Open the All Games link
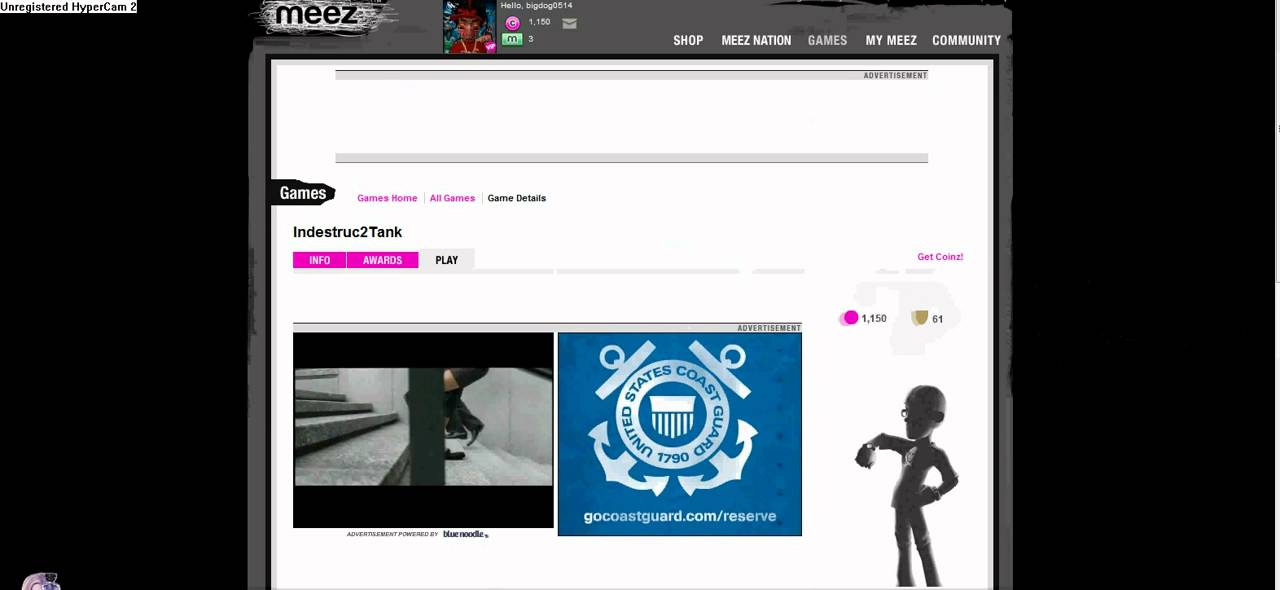 pos(452,198)
